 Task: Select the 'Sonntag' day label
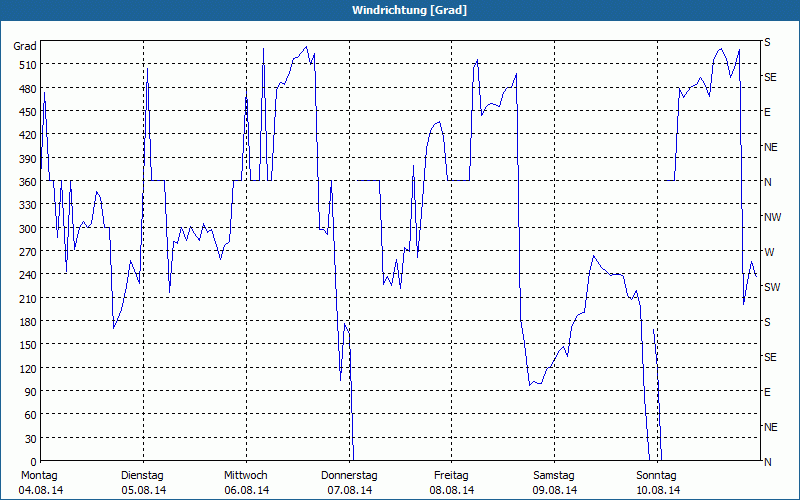(656, 475)
